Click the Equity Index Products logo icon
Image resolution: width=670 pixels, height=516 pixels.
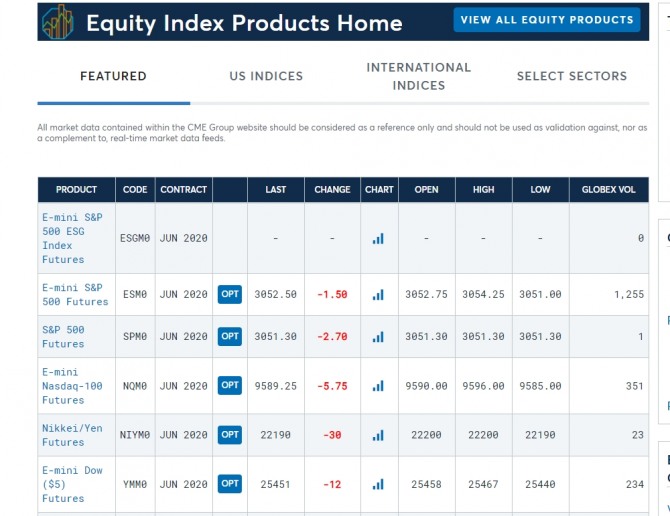(x=58, y=22)
